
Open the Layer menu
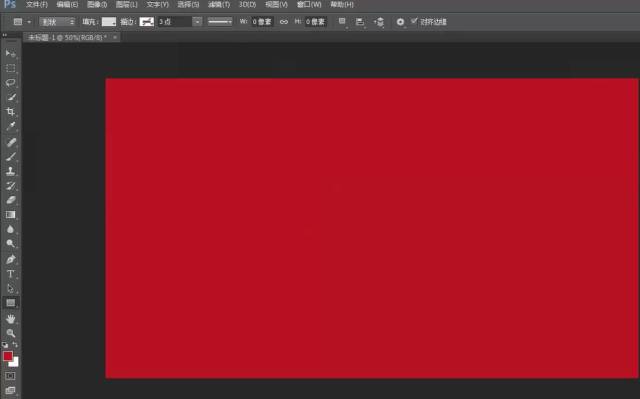(127, 4)
